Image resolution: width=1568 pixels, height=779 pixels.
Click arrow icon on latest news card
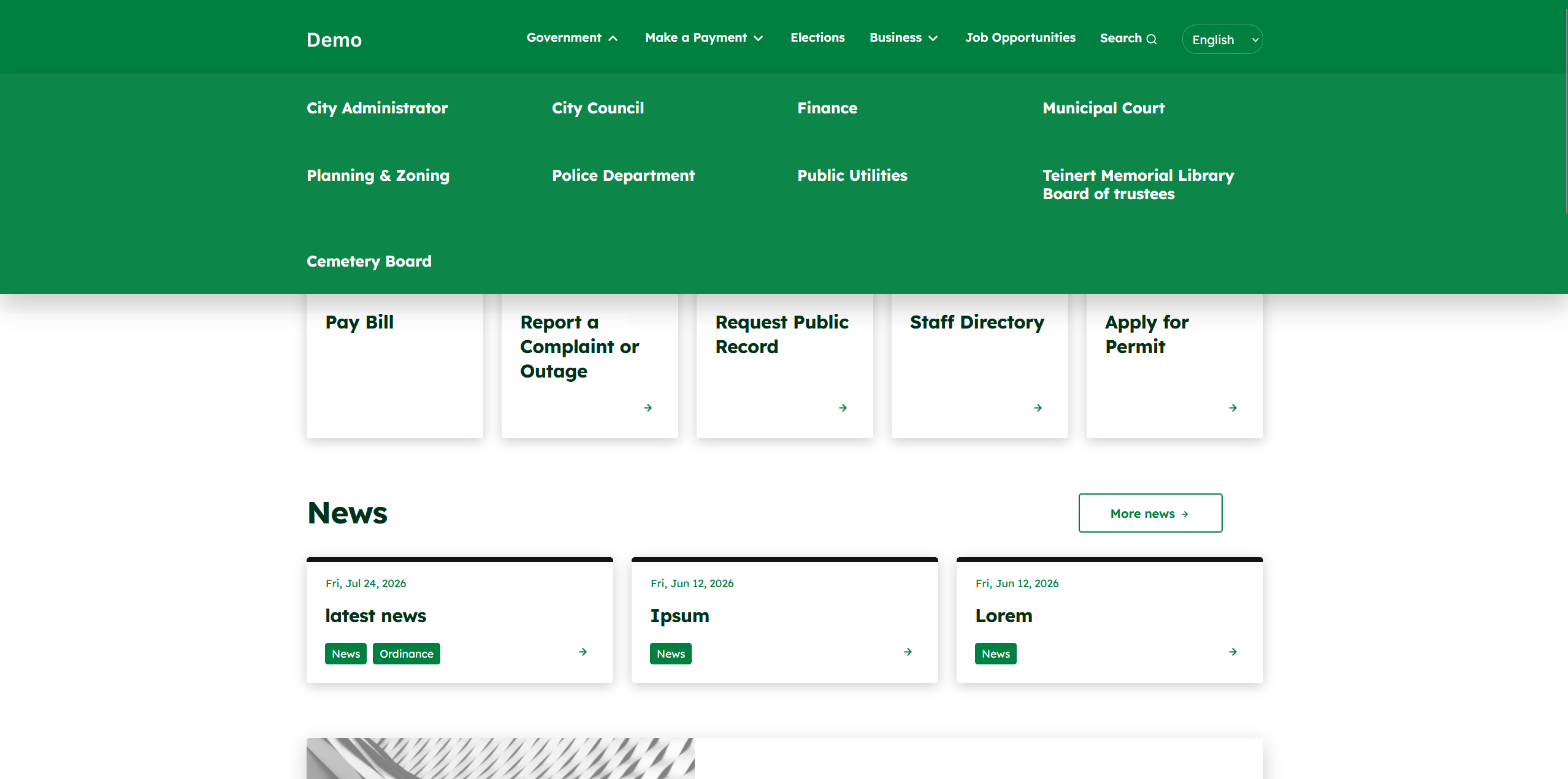coord(583,652)
